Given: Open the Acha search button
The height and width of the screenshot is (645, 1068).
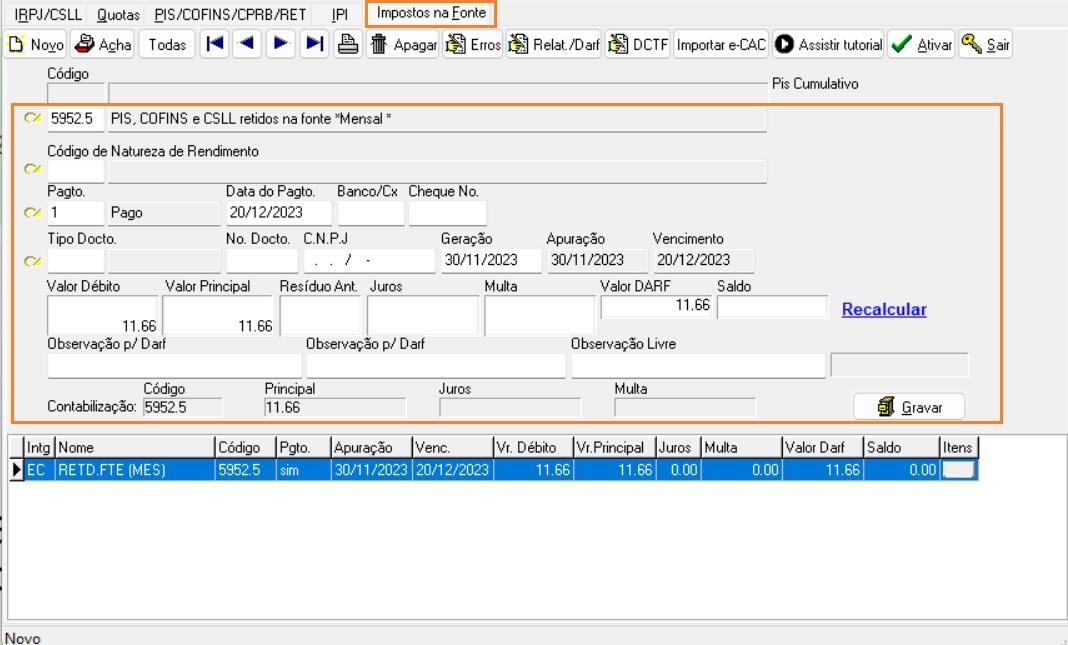Looking at the screenshot, I should pyautogui.click(x=103, y=45).
